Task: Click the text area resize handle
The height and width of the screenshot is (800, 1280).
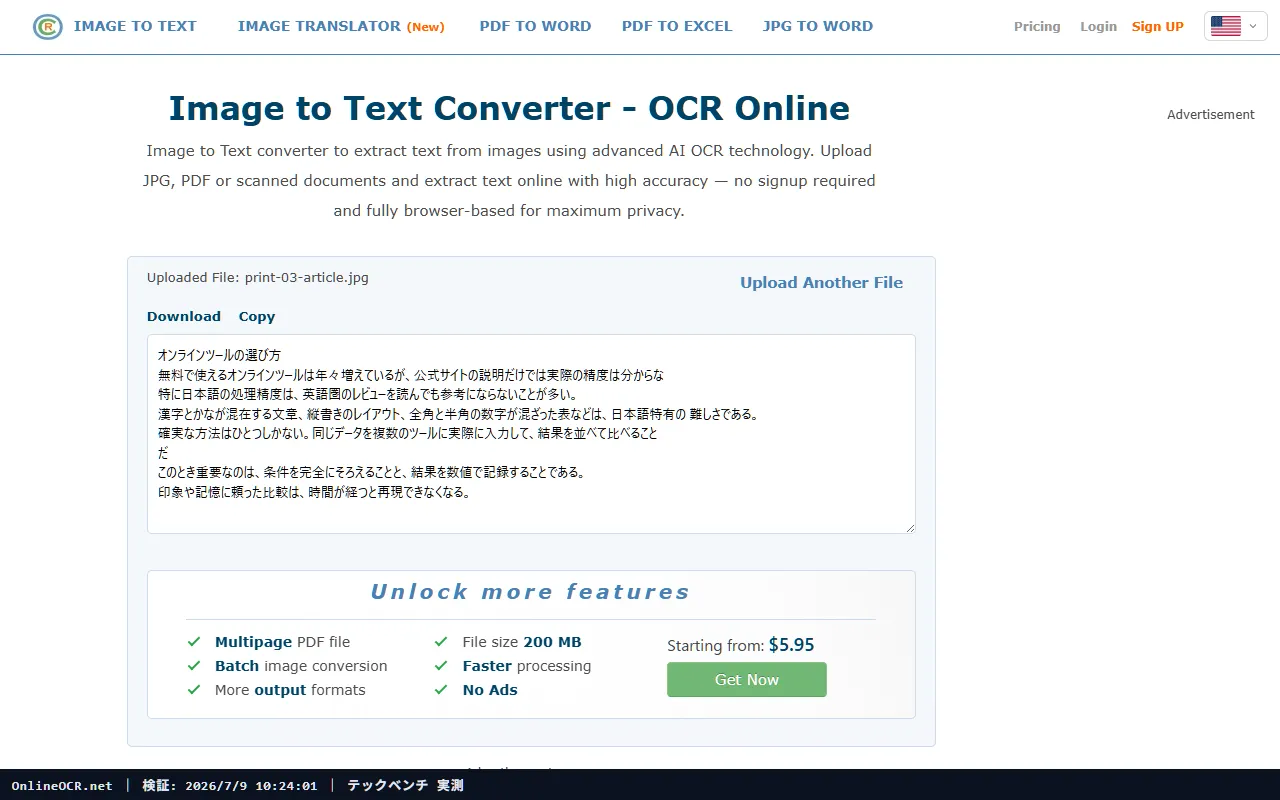Action: coord(910,528)
